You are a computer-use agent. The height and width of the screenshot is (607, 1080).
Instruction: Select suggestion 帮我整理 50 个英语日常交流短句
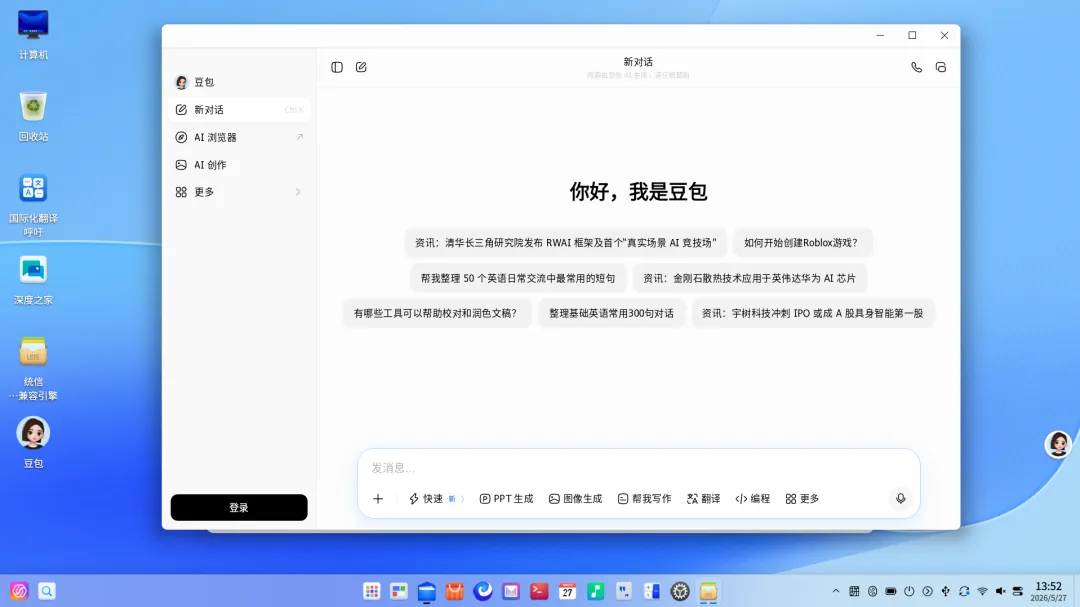pyautogui.click(x=518, y=278)
